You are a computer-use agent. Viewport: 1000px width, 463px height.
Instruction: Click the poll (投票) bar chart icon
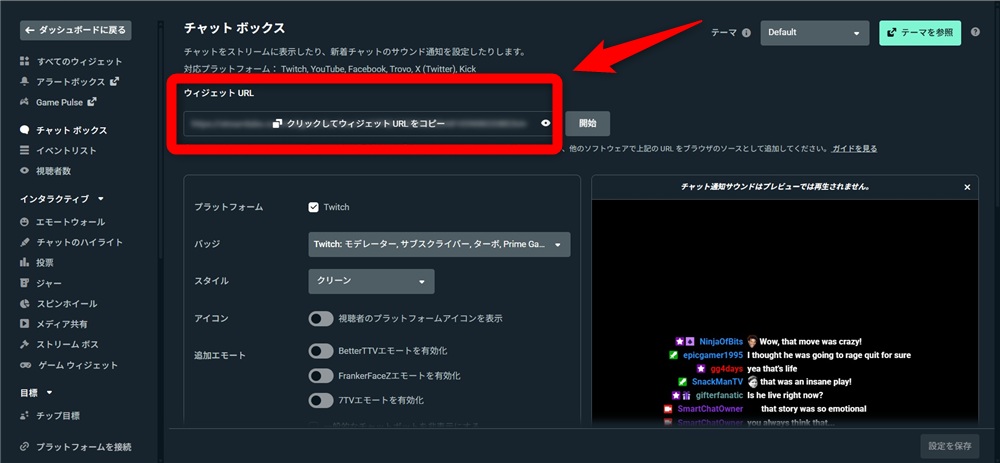(x=25, y=263)
